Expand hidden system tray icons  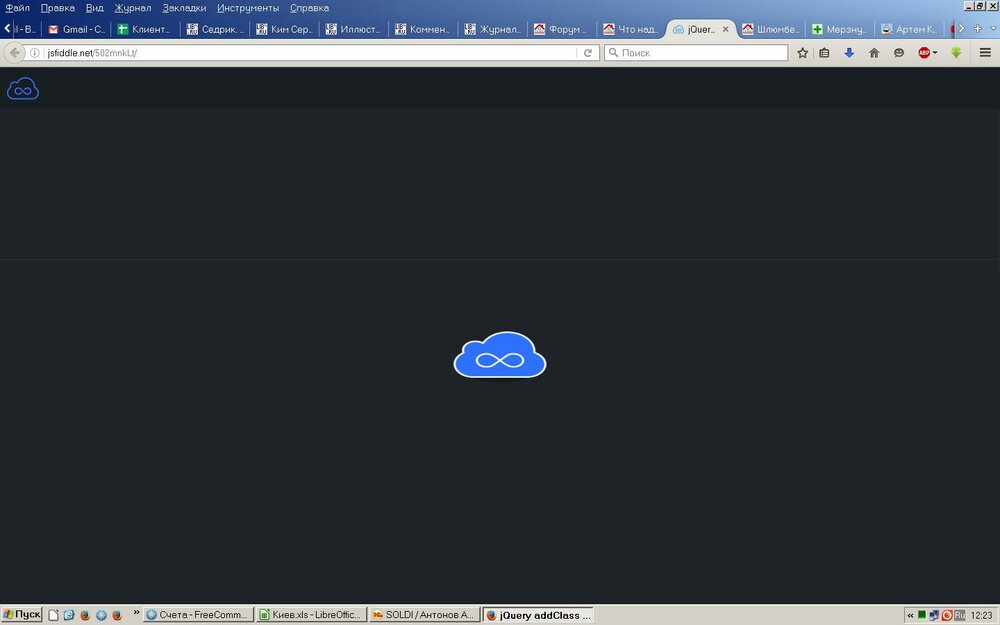(910, 615)
